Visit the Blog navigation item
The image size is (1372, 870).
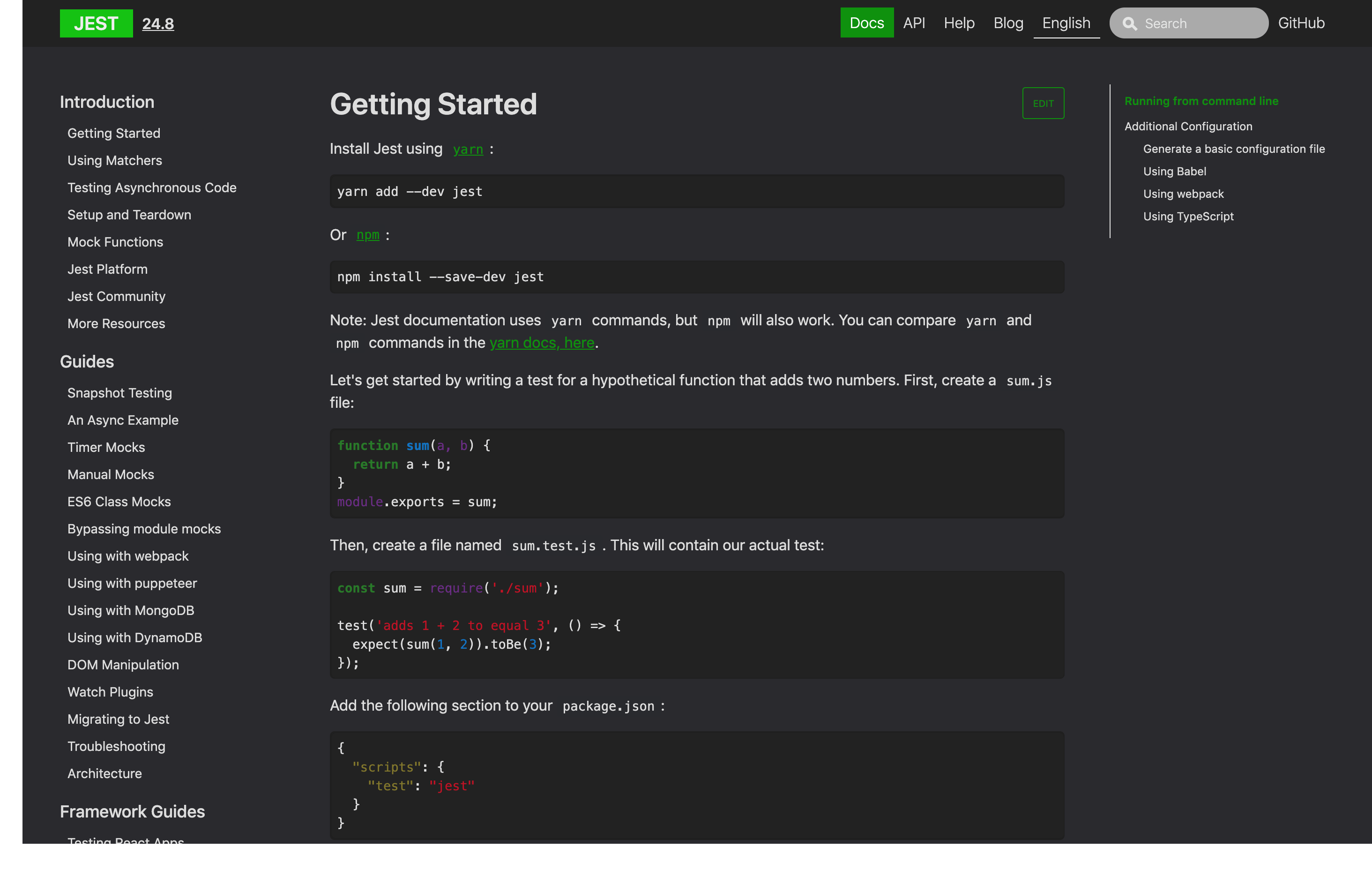click(x=1008, y=23)
